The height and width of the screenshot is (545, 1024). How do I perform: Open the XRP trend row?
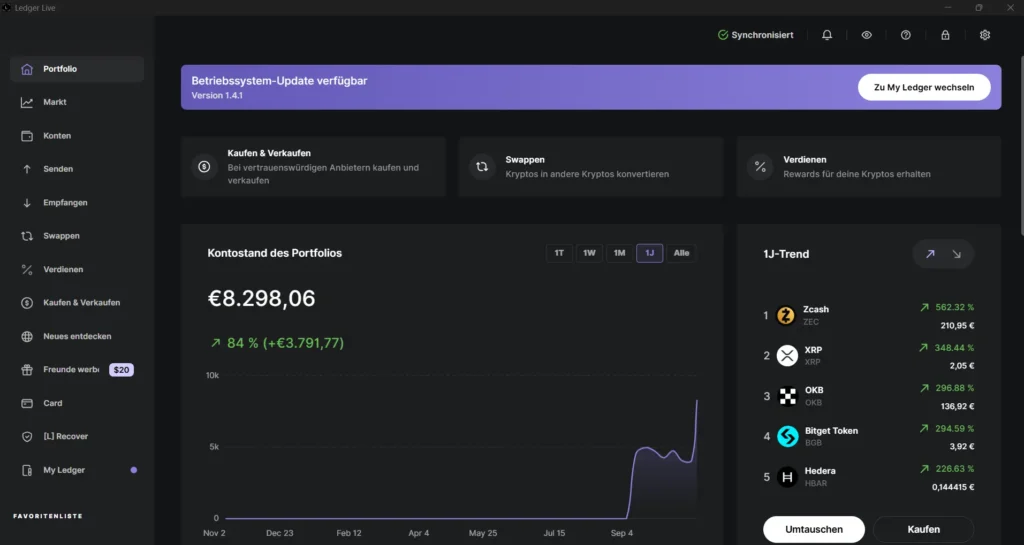(869, 356)
